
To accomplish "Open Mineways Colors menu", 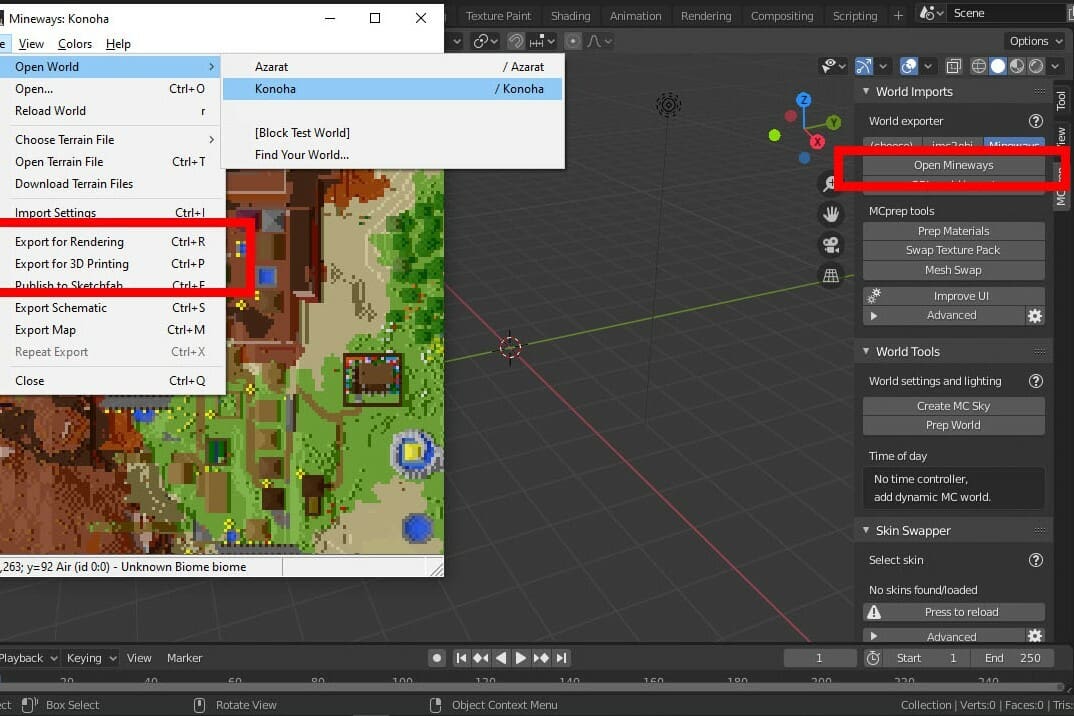I will pos(75,44).
